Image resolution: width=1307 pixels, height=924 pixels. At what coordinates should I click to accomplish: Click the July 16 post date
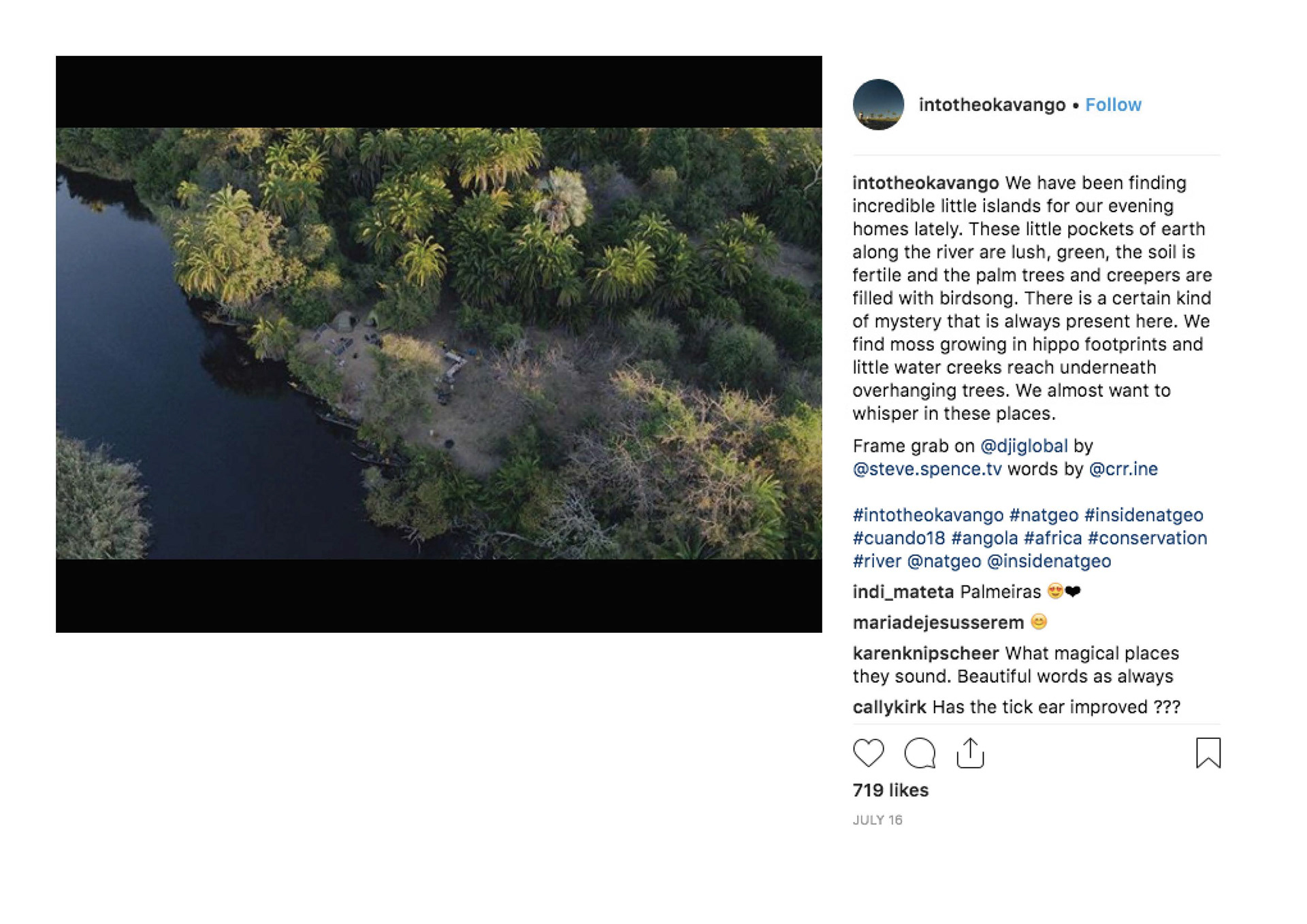pos(877,820)
